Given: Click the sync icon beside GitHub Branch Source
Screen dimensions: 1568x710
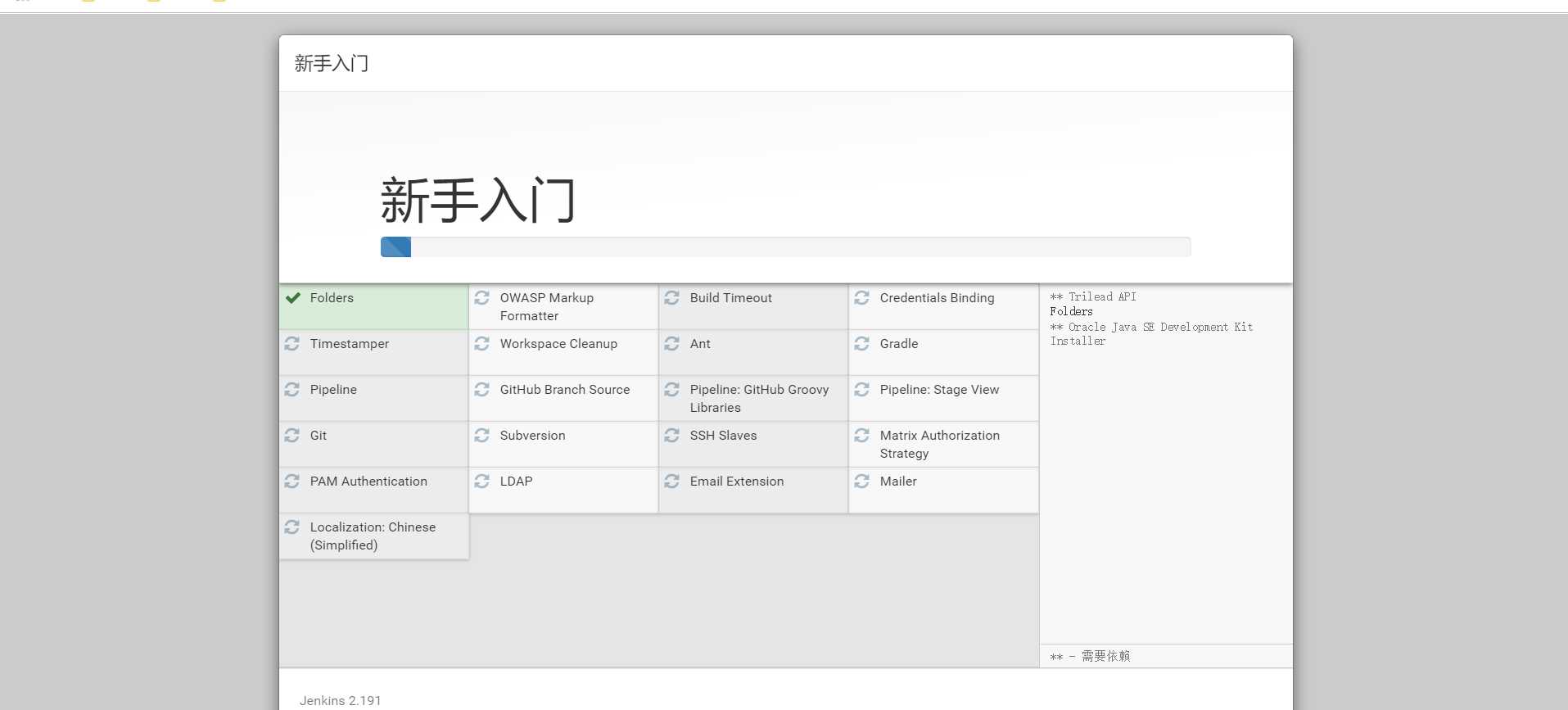Looking at the screenshot, I should pos(482,390).
